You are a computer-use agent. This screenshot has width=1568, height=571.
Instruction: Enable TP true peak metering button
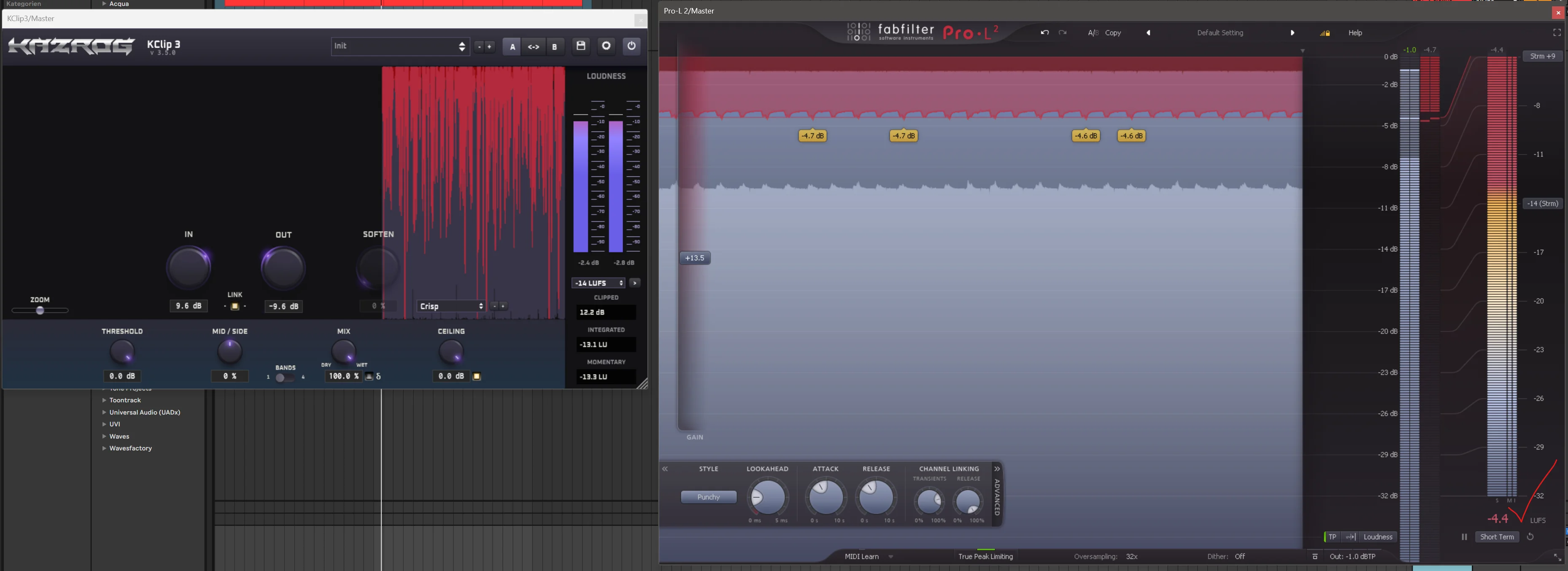[x=1332, y=537]
